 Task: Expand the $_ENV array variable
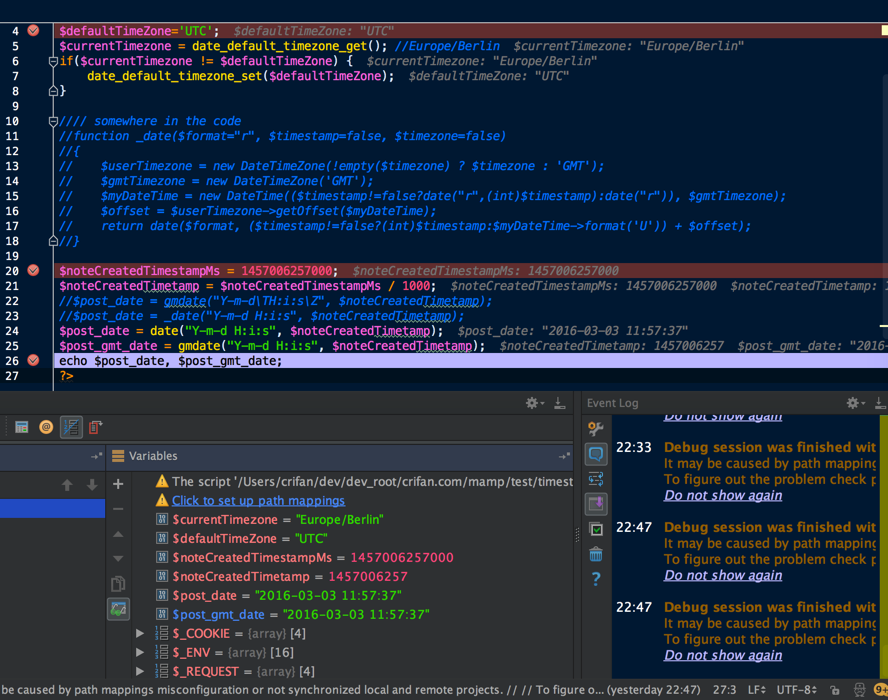click(141, 653)
